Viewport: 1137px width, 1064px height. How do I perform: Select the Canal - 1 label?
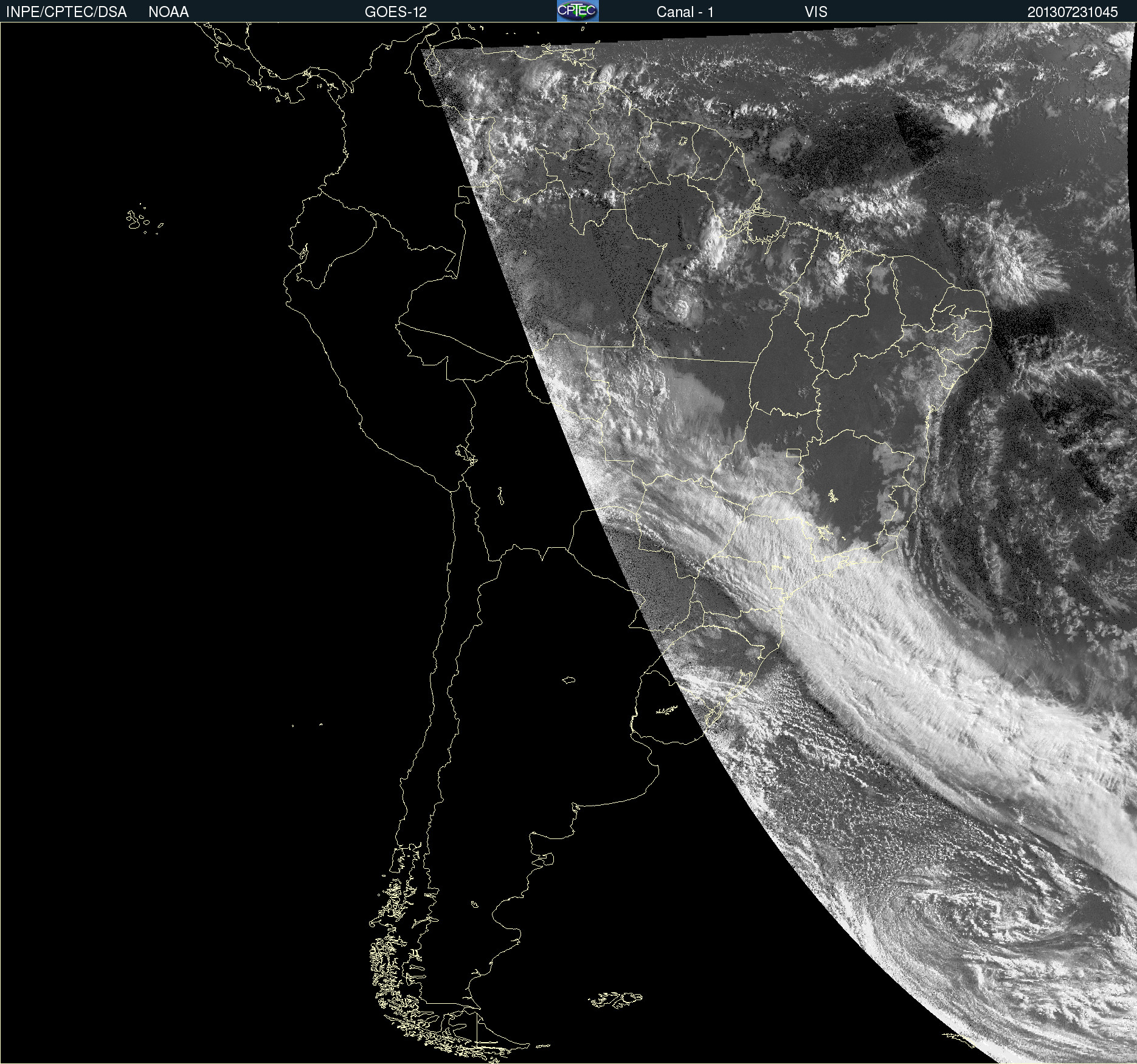click(x=685, y=12)
